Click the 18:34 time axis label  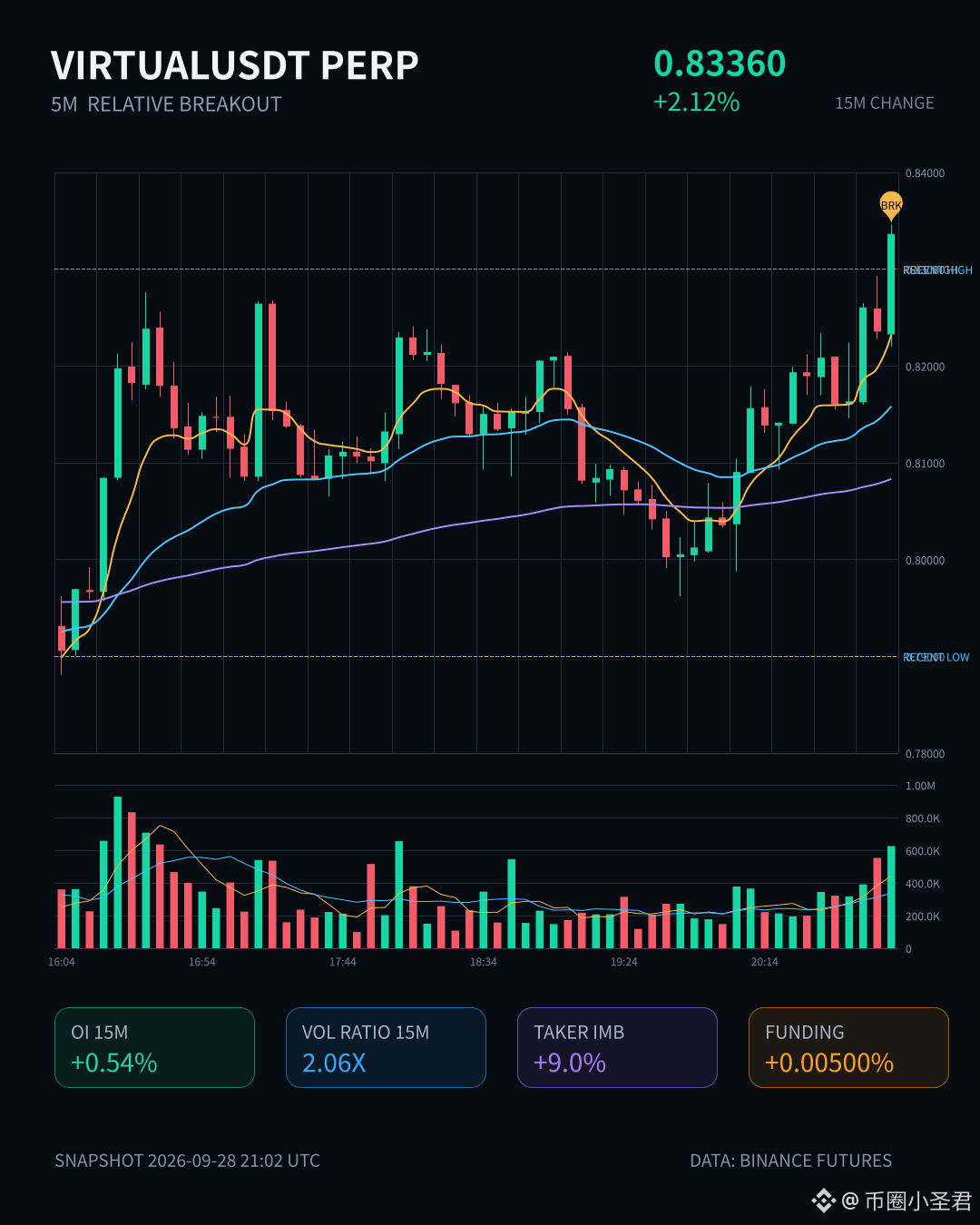(x=484, y=962)
